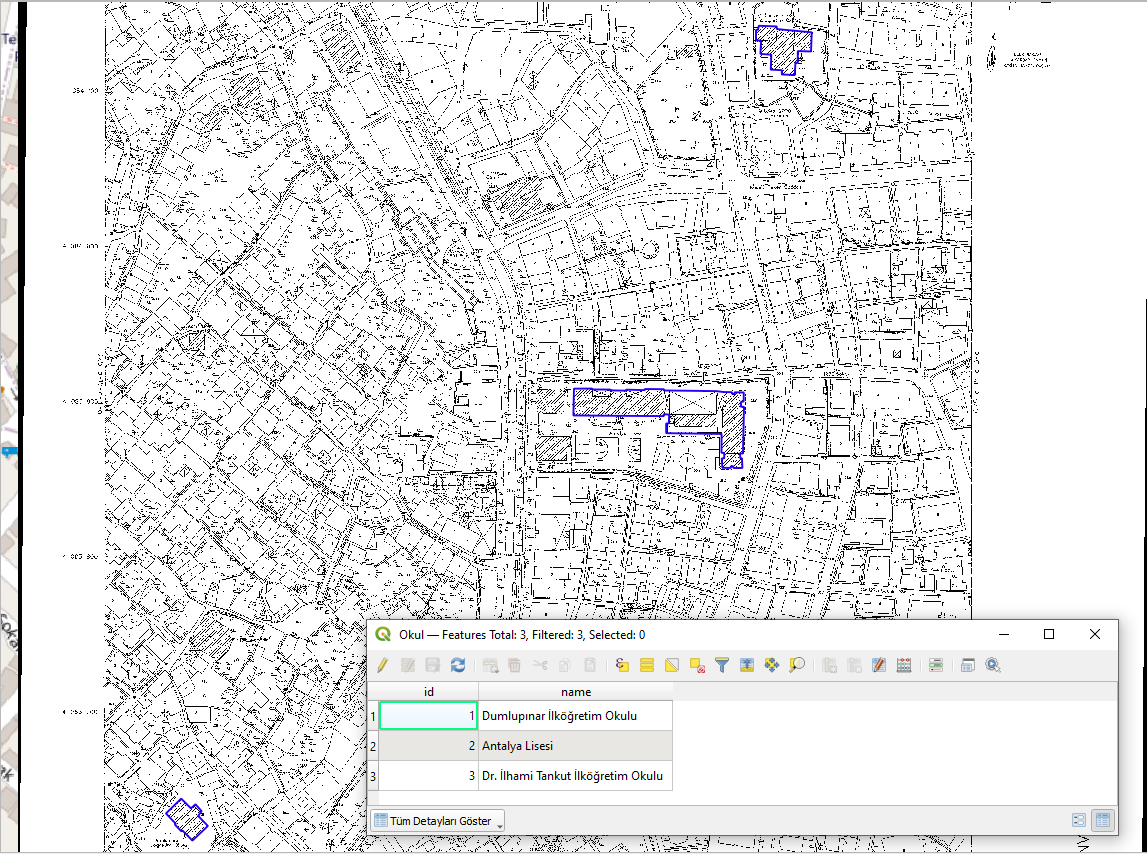Viewport: 1147px width, 854px height.
Task: Select the cell 'Dr. İlhami Tankut İlköğretim Okulu'
Action: point(576,776)
